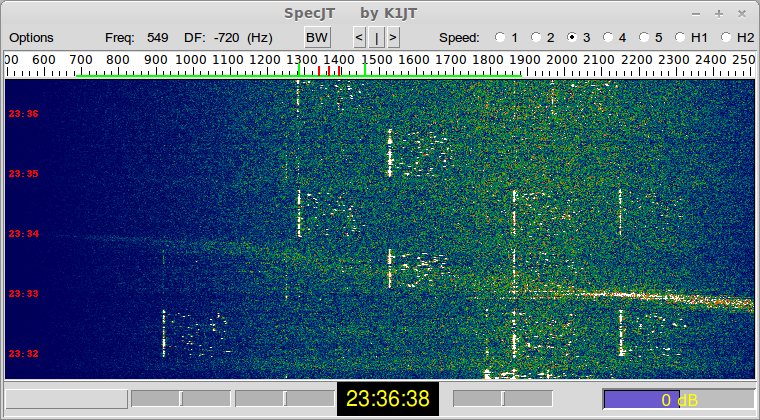
Task: Select Speed H2 radio button
Action: (726, 37)
